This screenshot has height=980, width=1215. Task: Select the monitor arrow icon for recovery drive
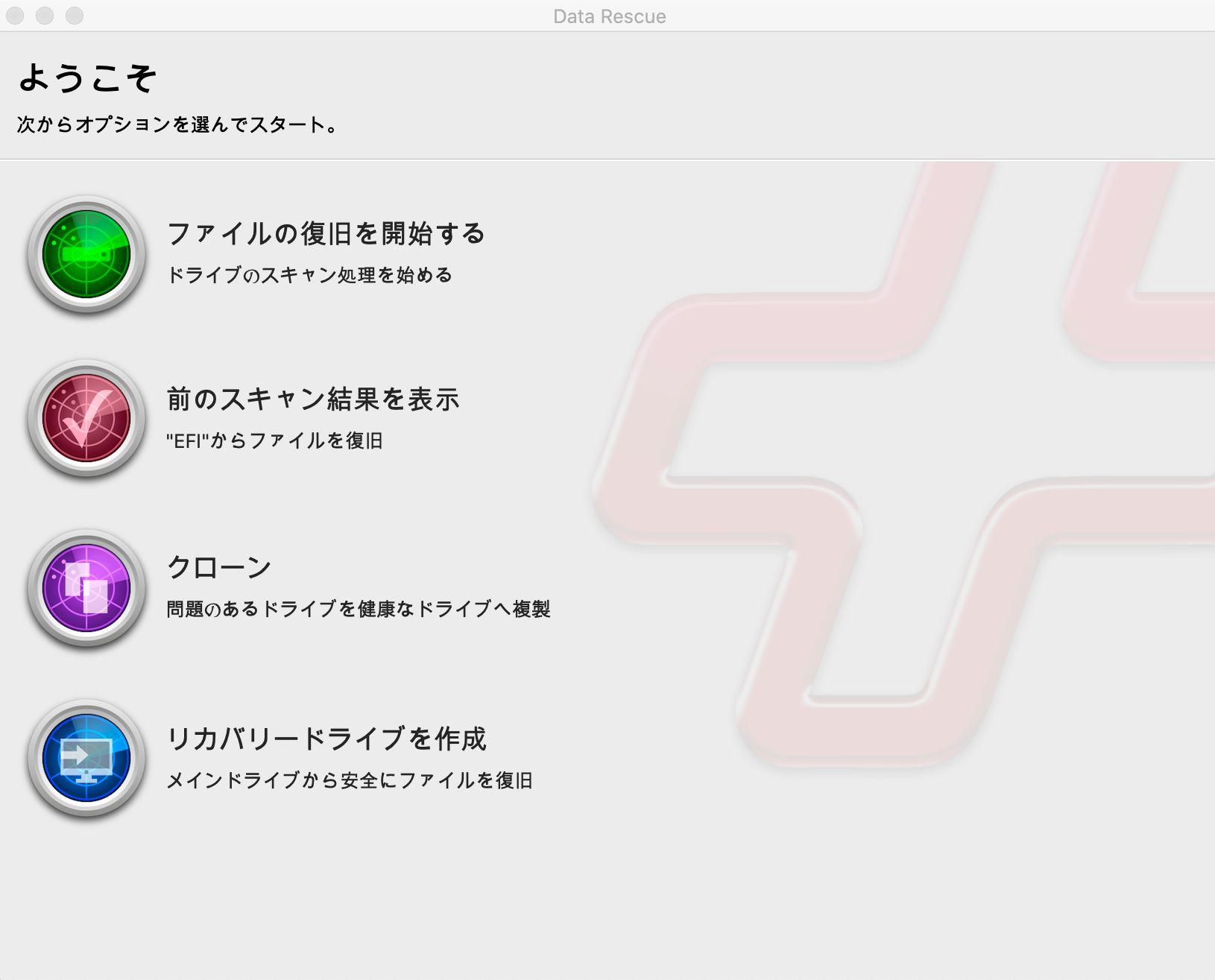click(x=86, y=759)
